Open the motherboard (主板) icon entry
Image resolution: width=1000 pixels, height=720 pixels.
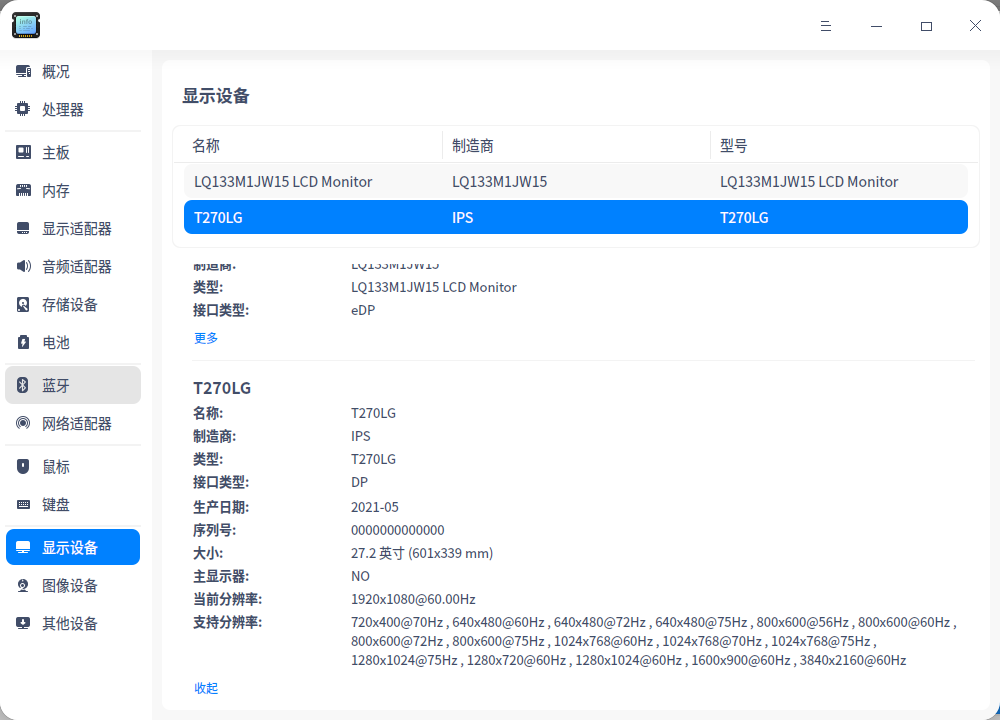click(23, 153)
